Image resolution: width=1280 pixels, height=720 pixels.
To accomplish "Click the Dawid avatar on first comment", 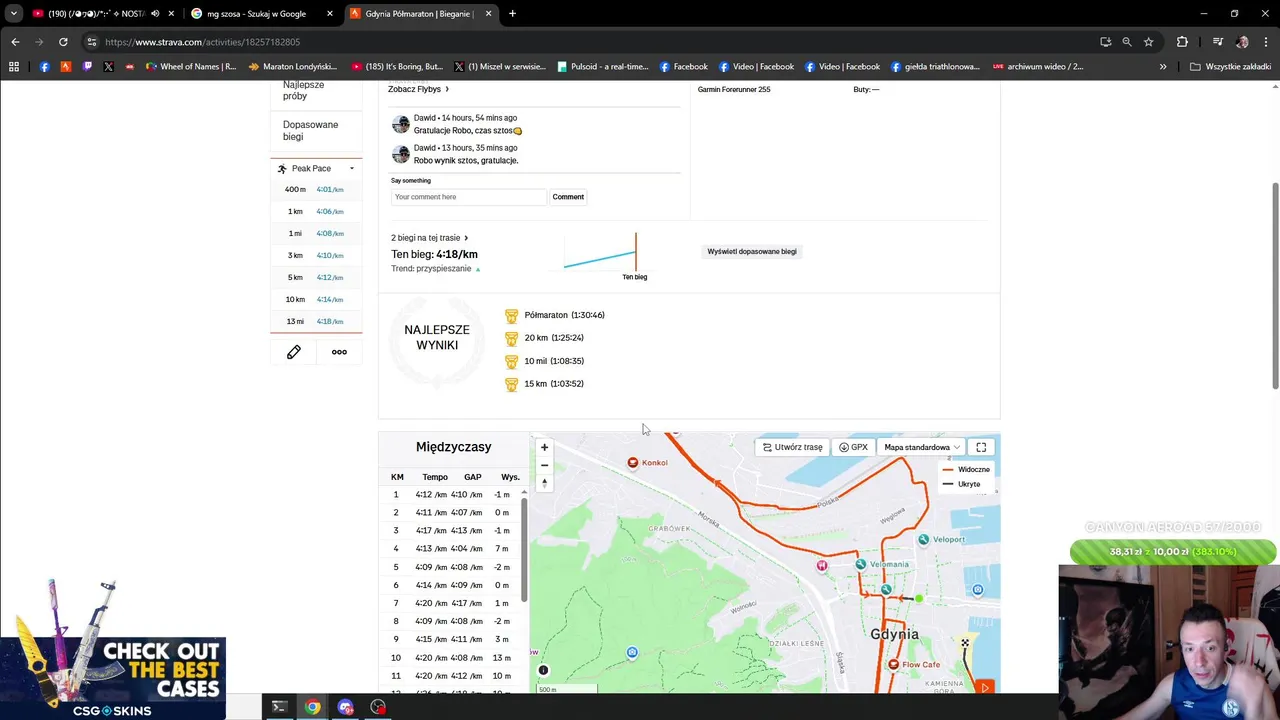I will click(x=401, y=124).
